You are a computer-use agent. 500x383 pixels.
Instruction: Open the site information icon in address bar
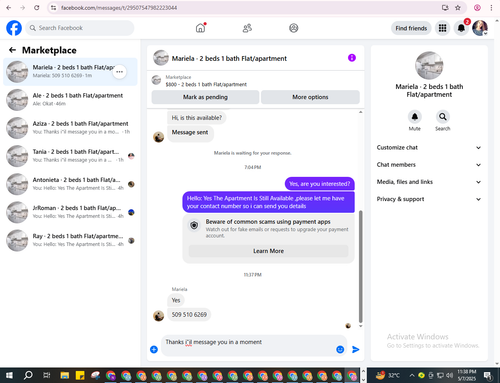point(54,8)
